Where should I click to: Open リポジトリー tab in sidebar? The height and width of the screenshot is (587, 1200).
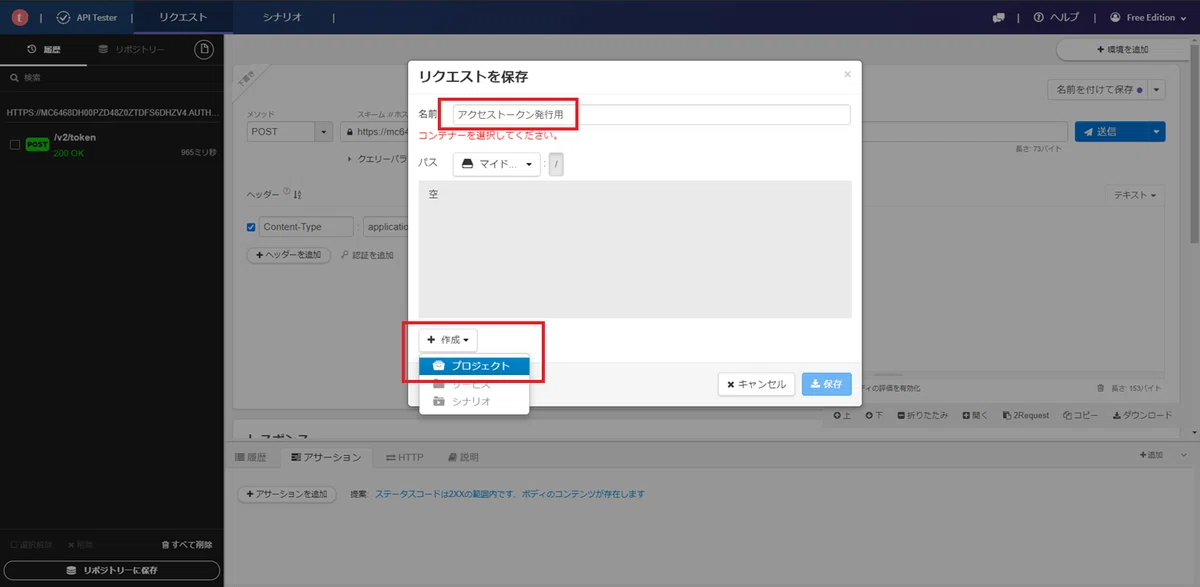coord(132,49)
